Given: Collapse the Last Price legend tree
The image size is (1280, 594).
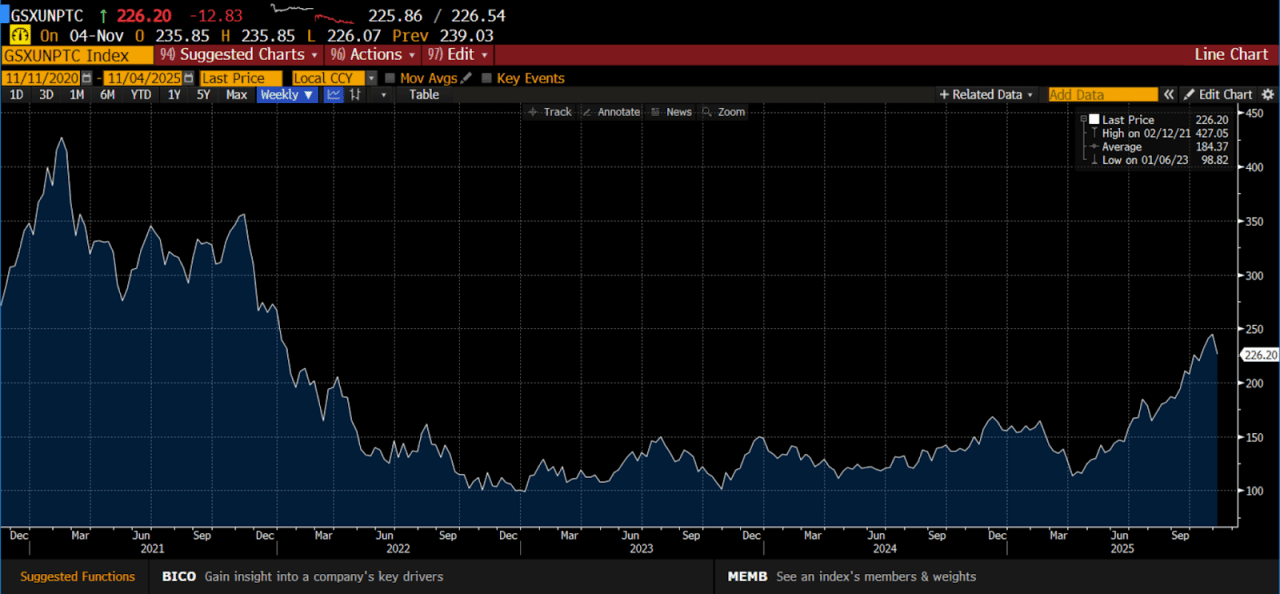Looking at the screenshot, I should [x=1083, y=120].
